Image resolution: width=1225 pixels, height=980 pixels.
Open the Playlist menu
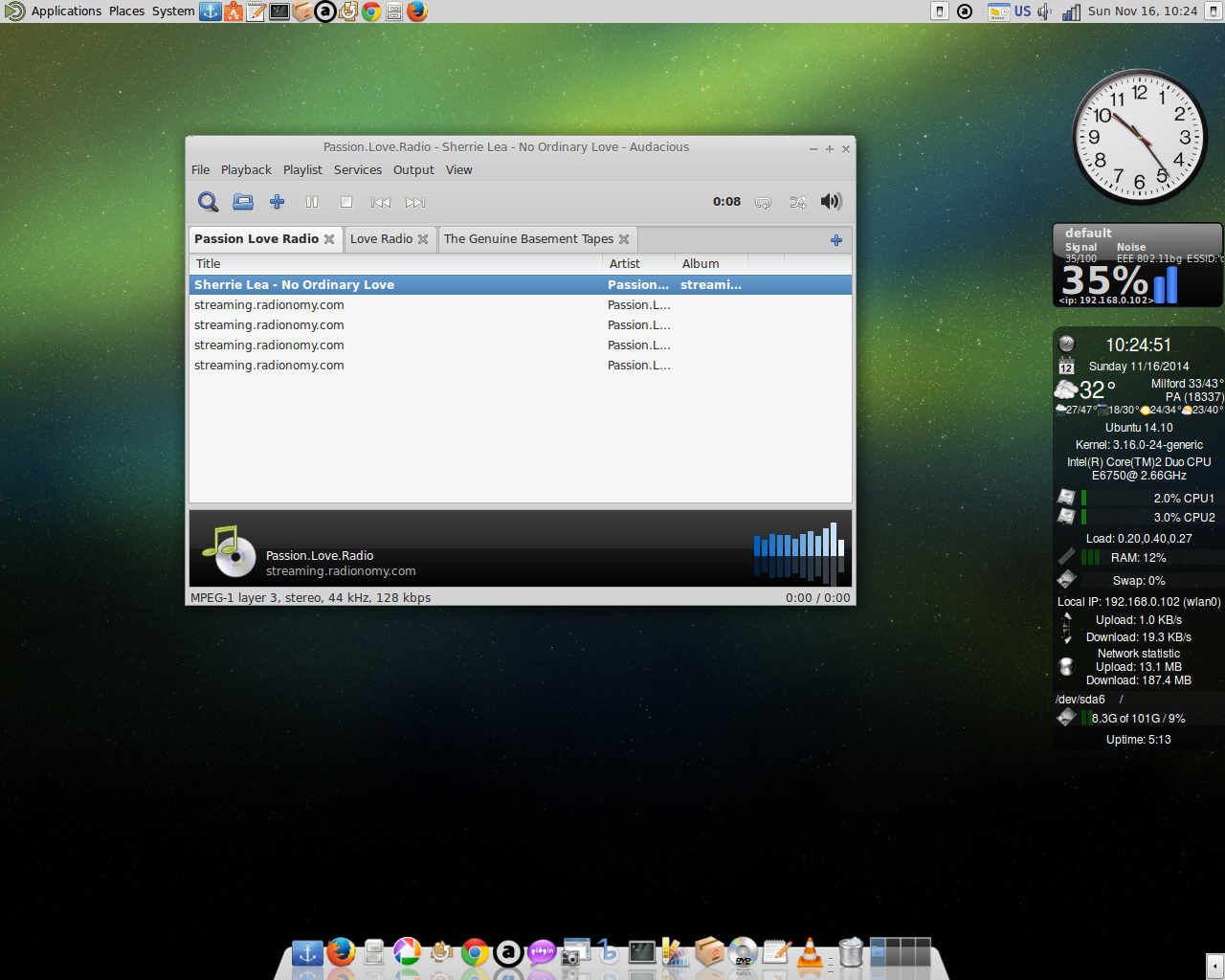tap(302, 169)
